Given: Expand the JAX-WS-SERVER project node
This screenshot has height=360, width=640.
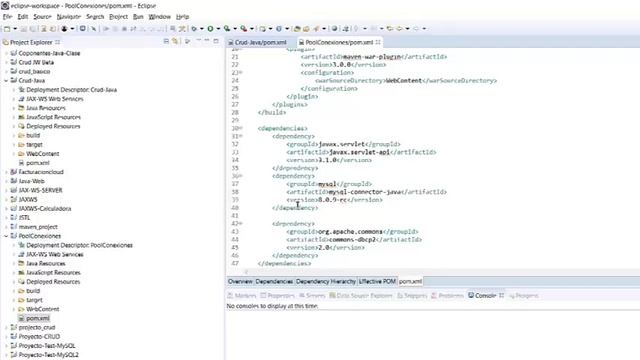Looking at the screenshot, I should pos(6,191).
